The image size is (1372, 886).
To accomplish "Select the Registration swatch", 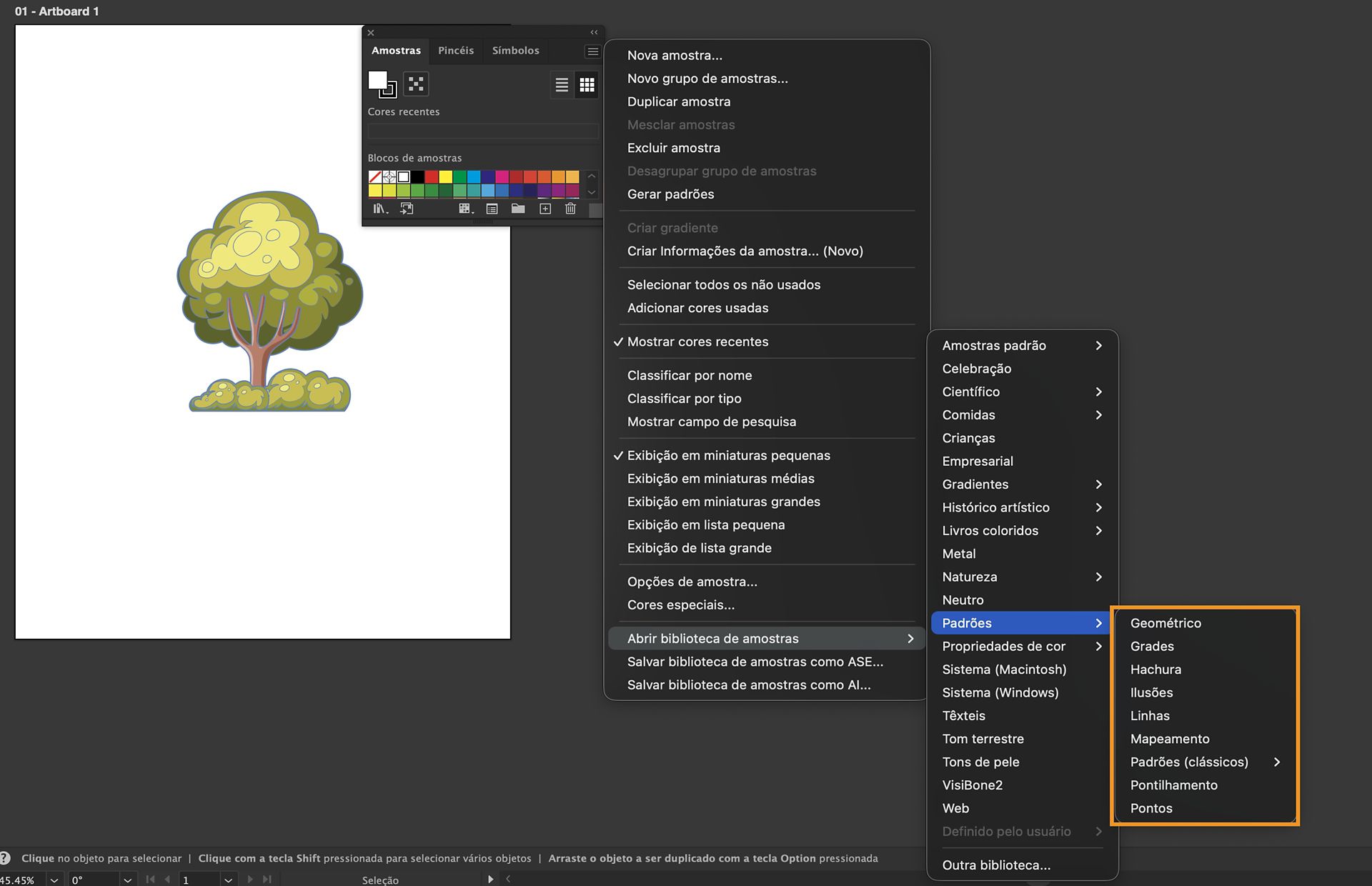I will (389, 177).
